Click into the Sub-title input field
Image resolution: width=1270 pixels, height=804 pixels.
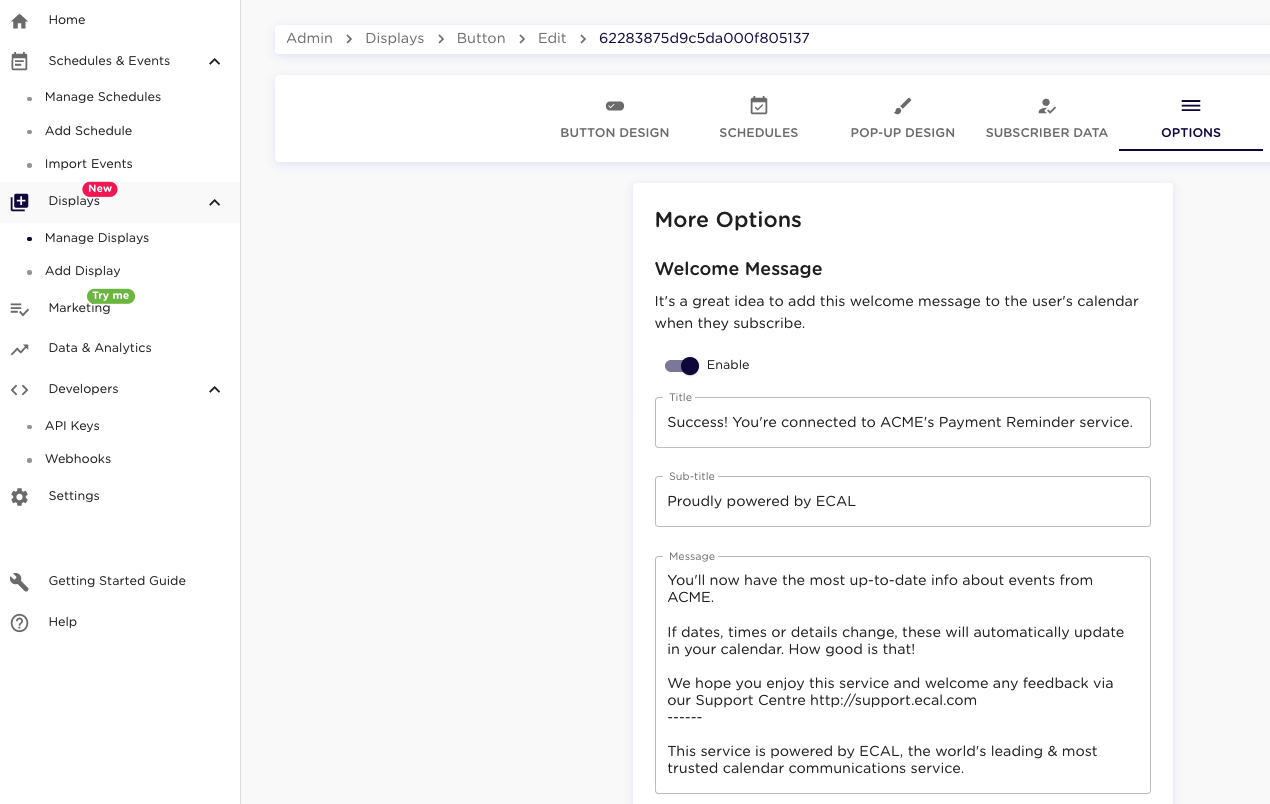902,502
